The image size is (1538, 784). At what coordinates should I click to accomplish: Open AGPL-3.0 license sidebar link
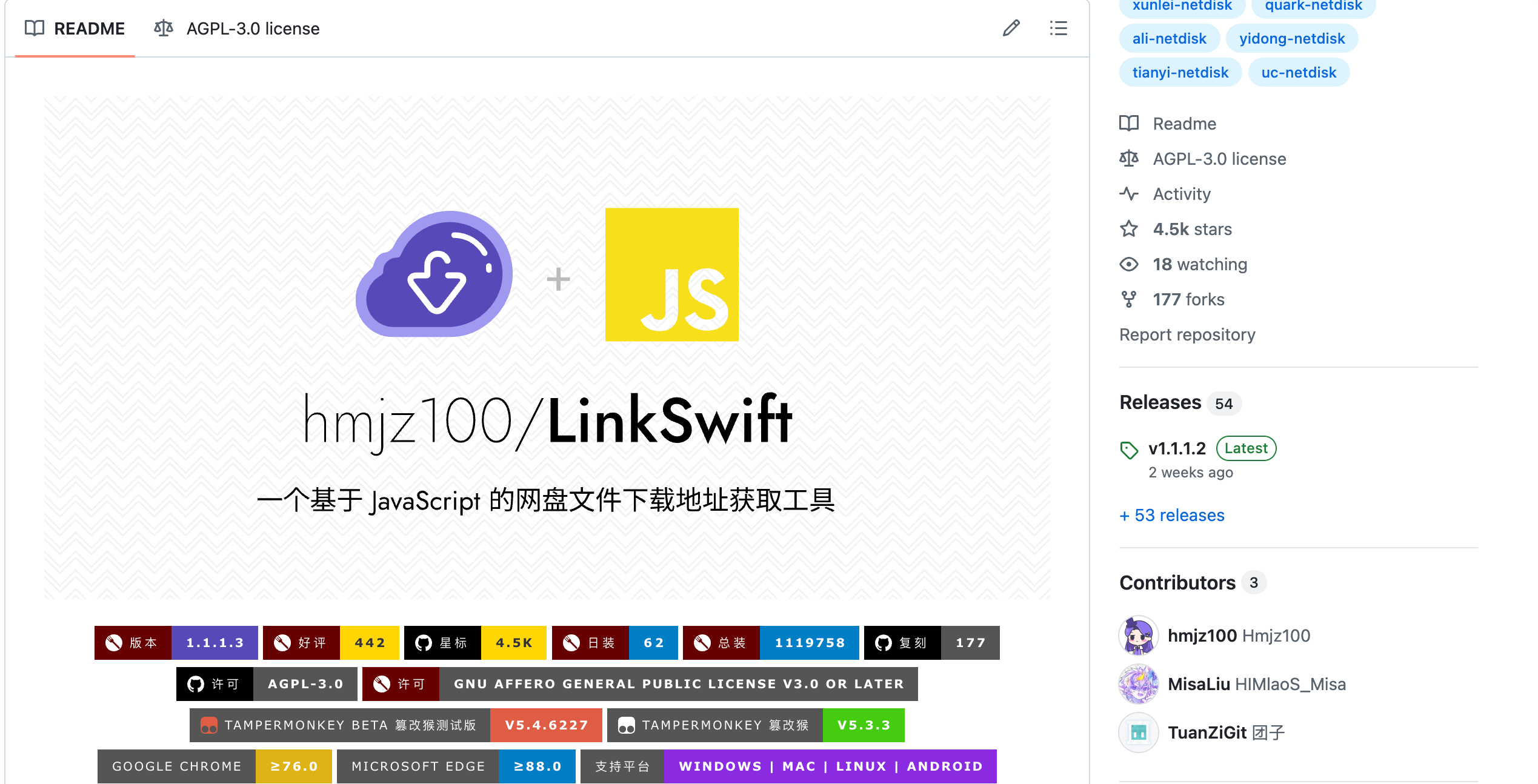pyautogui.click(x=1219, y=159)
